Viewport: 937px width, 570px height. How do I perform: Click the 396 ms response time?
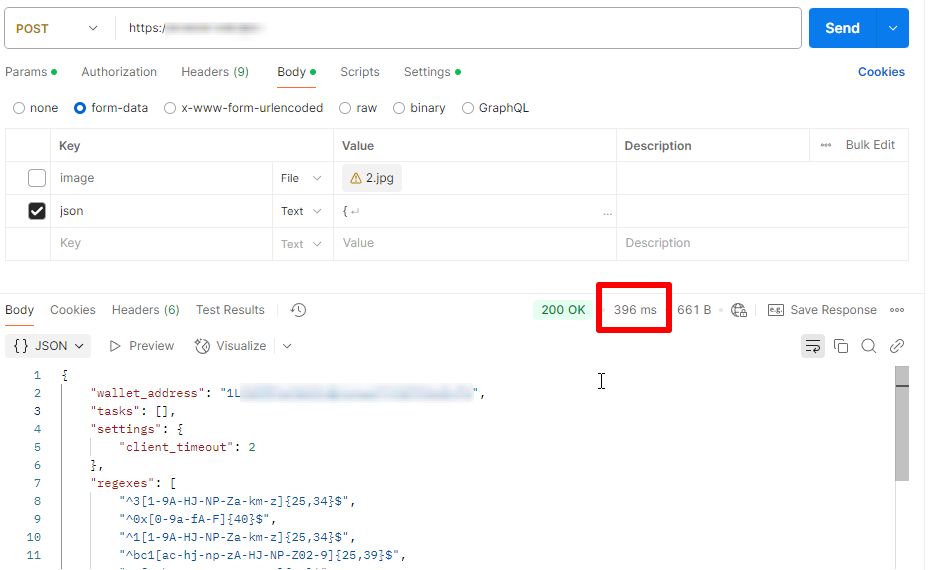click(x=635, y=310)
